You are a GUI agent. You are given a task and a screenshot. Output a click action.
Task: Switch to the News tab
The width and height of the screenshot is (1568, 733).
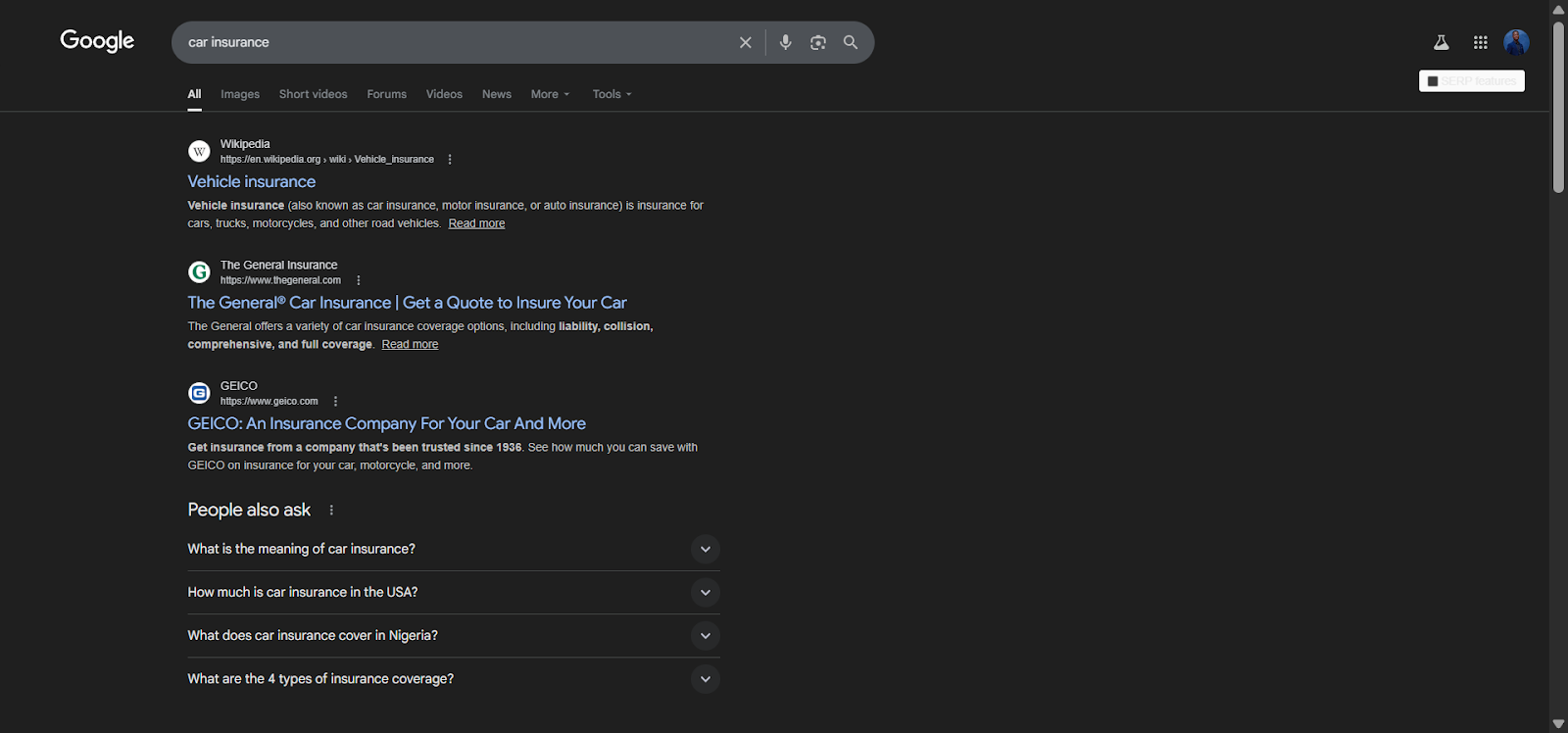[497, 94]
